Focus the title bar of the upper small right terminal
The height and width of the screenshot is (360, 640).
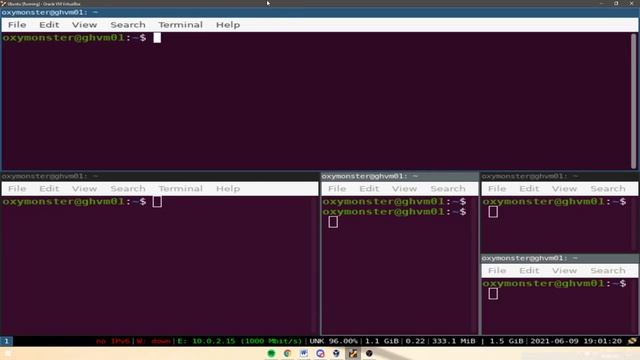tap(560, 176)
